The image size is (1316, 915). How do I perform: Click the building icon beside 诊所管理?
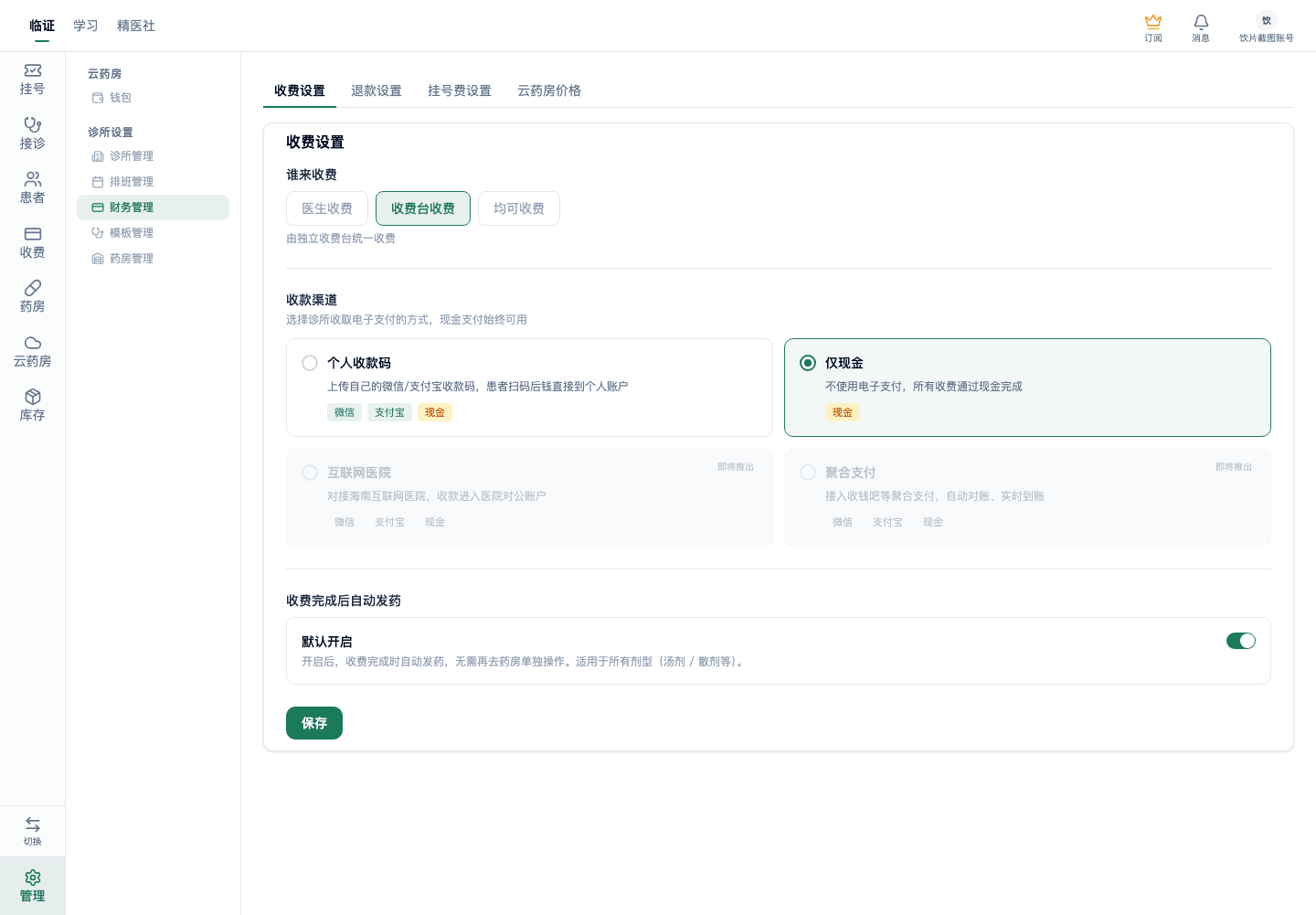98,156
